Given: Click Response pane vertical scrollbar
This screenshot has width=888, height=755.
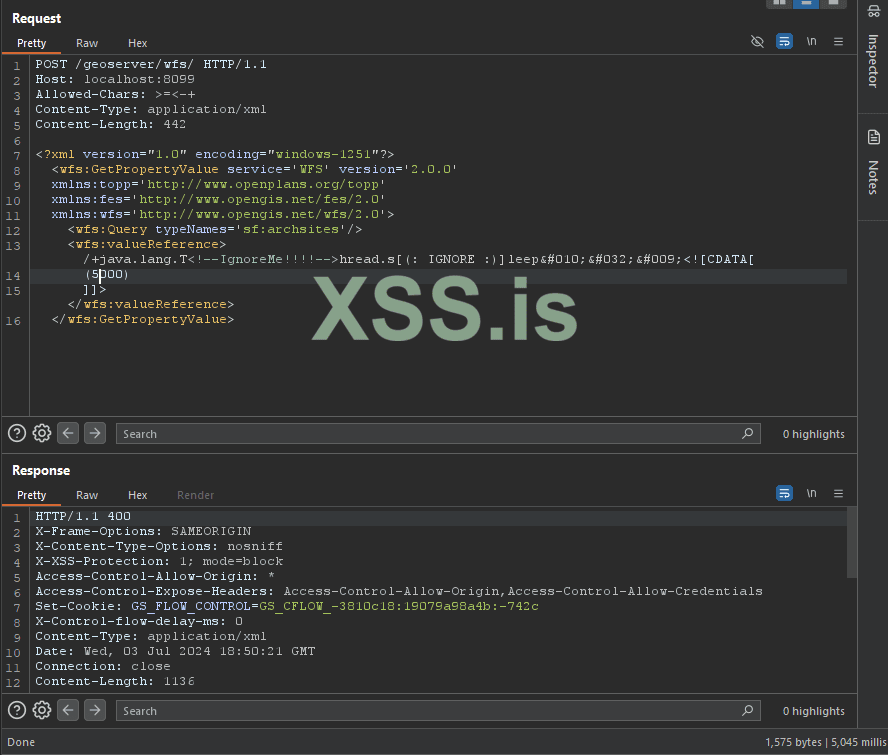Looking at the screenshot, I should [x=851, y=542].
